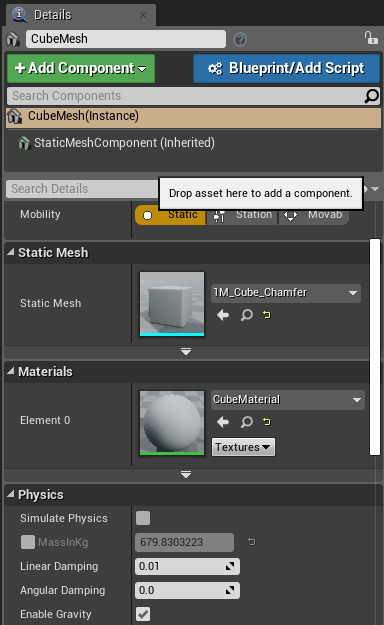This screenshot has width=384, height=625.
Task: Click the search magnifier in Search Components
Action: click(x=372, y=96)
